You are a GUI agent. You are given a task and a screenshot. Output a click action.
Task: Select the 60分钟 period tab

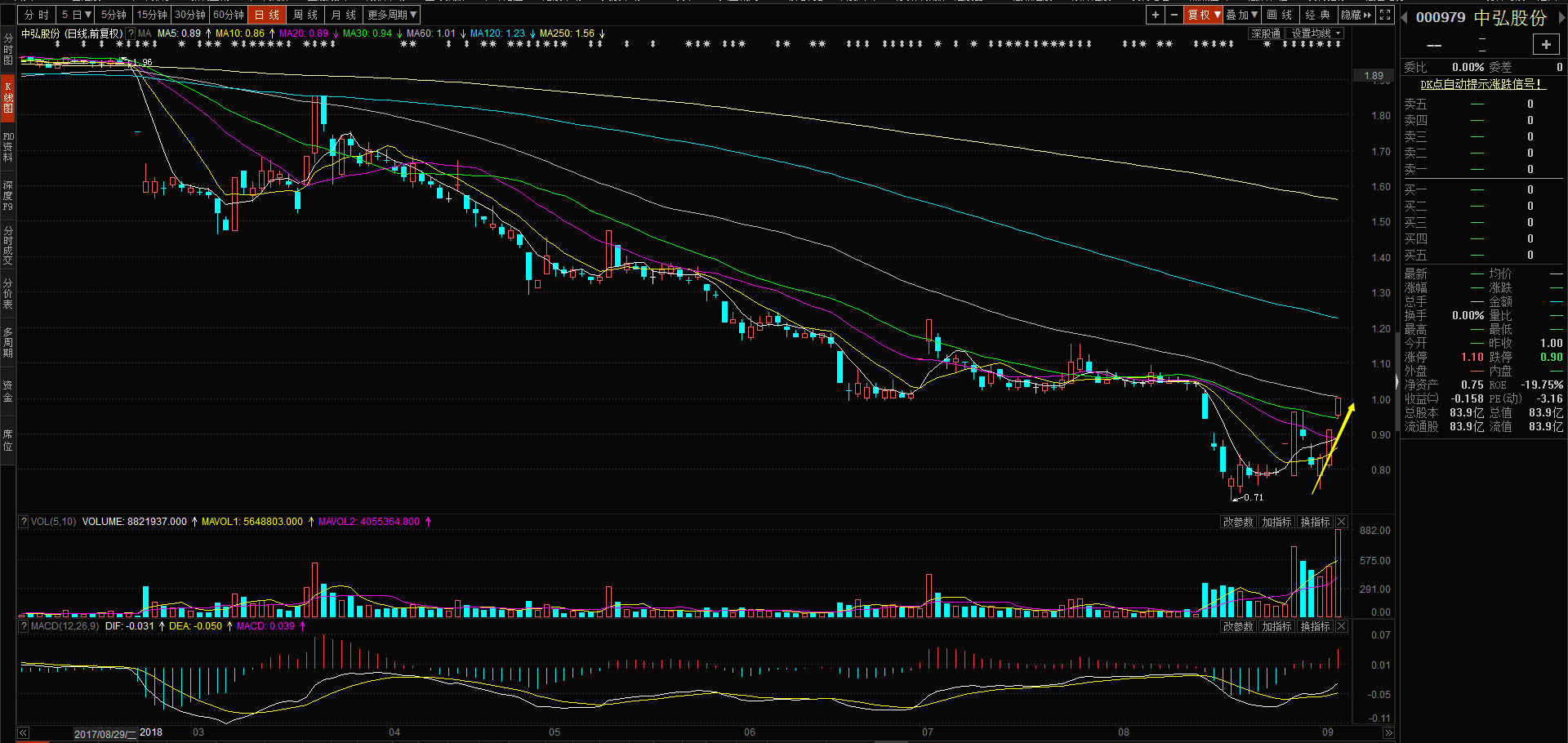[229, 15]
